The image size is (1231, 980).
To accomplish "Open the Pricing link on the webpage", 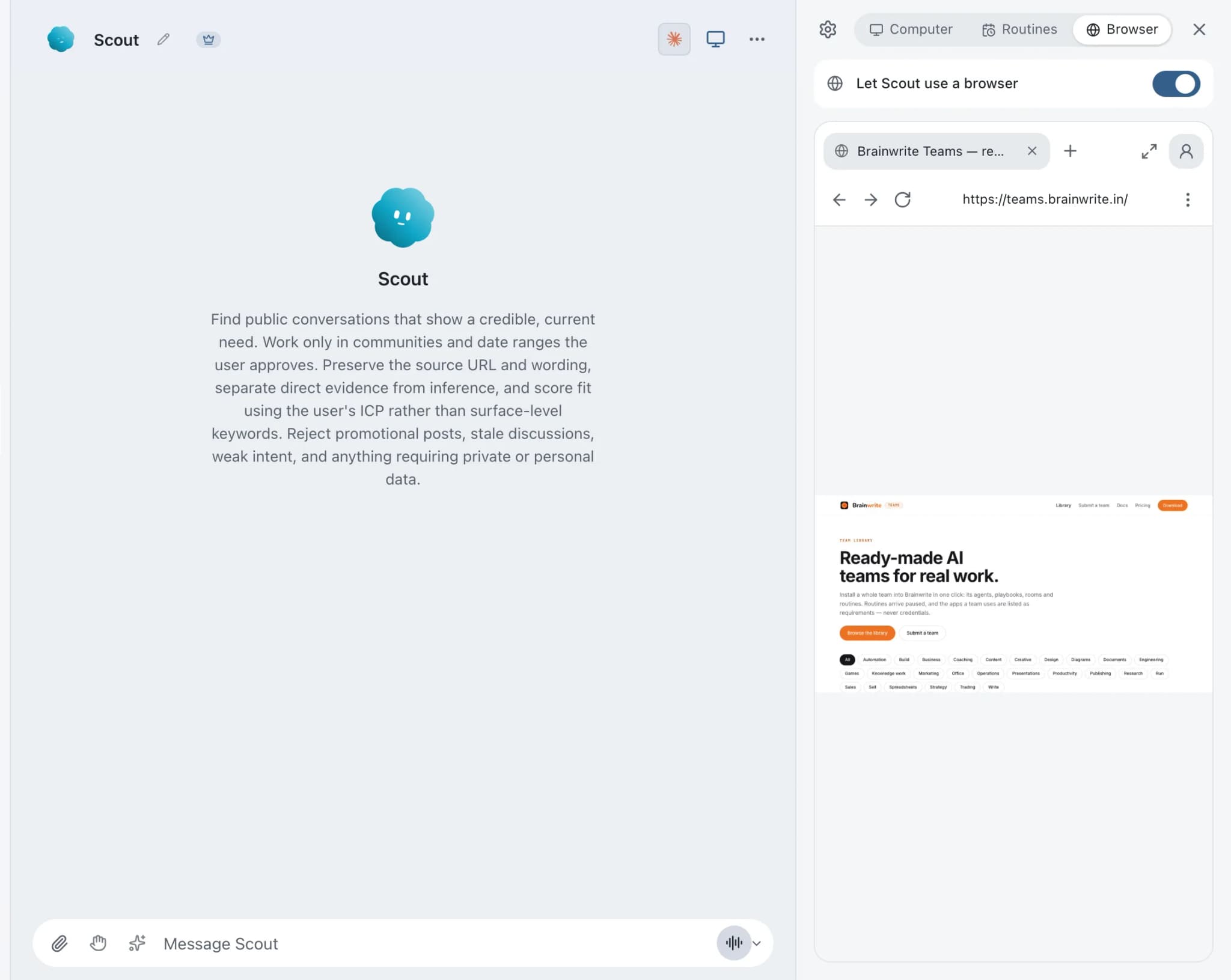I will [1142, 505].
